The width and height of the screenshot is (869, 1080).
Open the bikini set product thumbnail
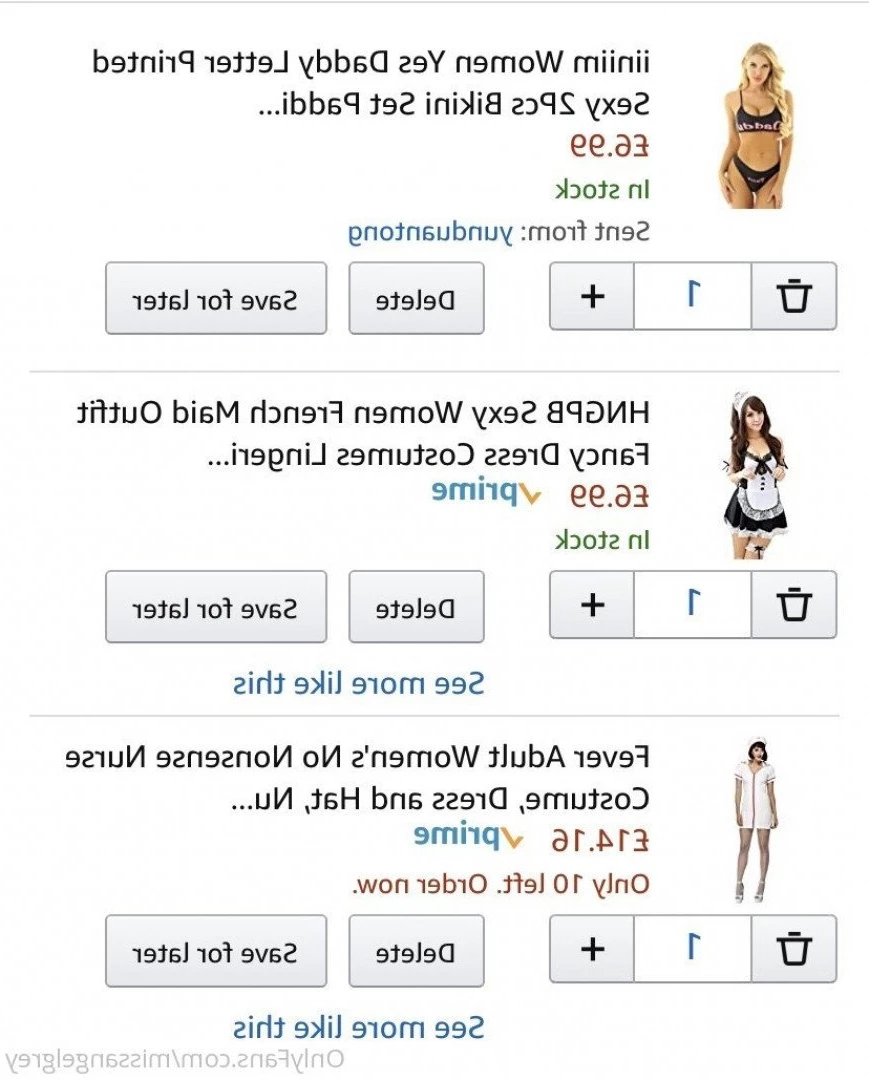click(x=754, y=125)
